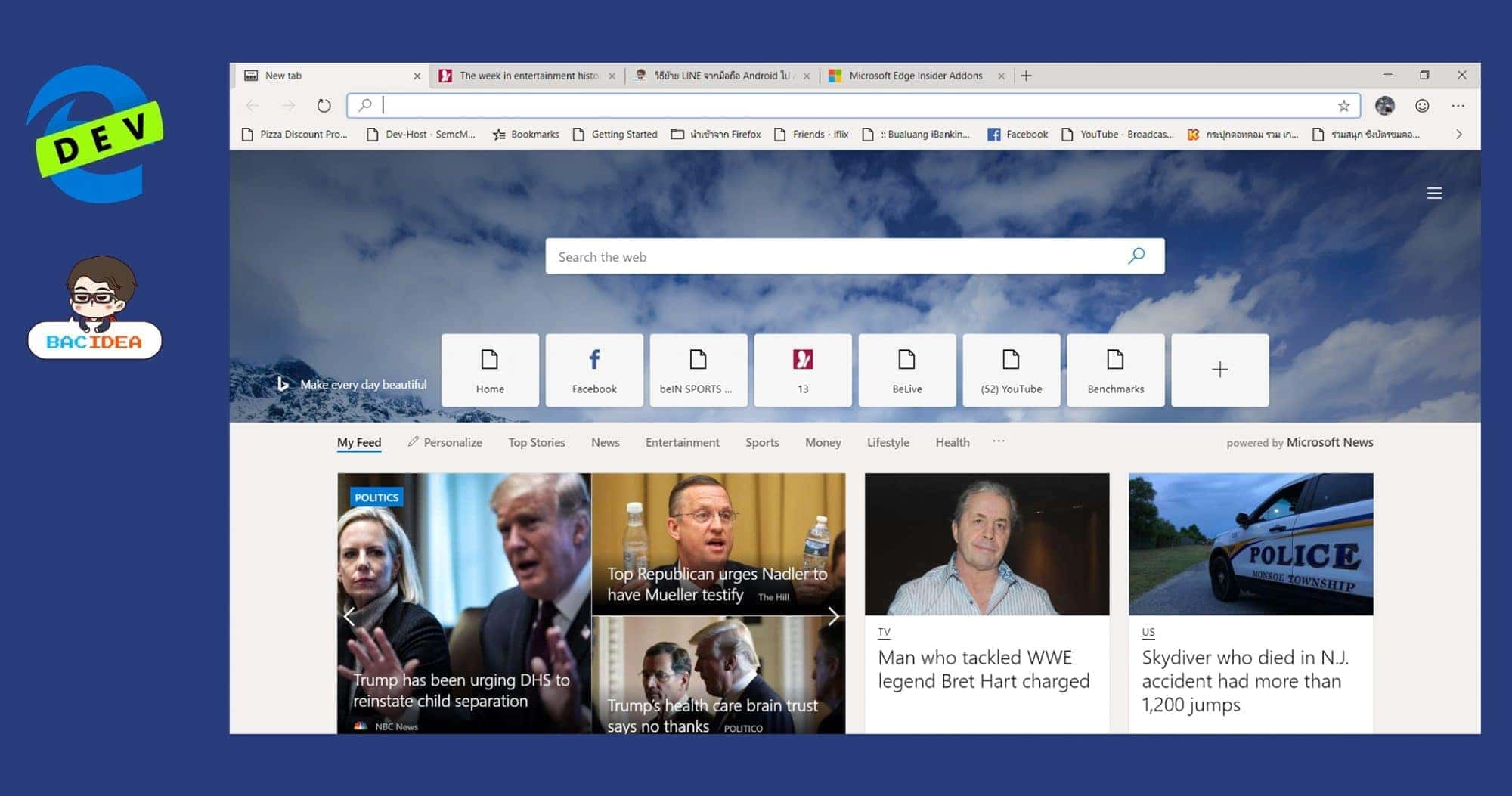1512x796 pixels.
Task: Reload the page with the Refresh icon
Action: (324, 106)
